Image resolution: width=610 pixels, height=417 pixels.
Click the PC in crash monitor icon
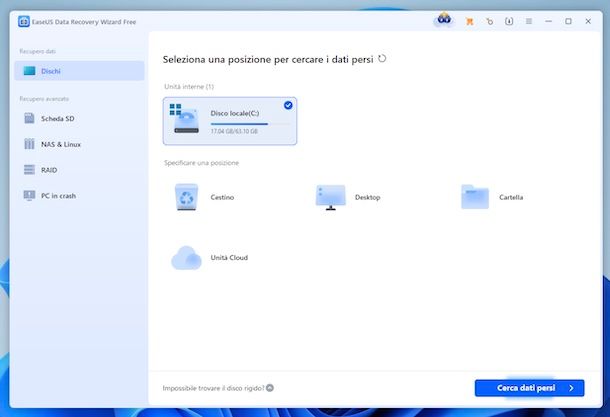pyautogui.click(x=29, y=196)
